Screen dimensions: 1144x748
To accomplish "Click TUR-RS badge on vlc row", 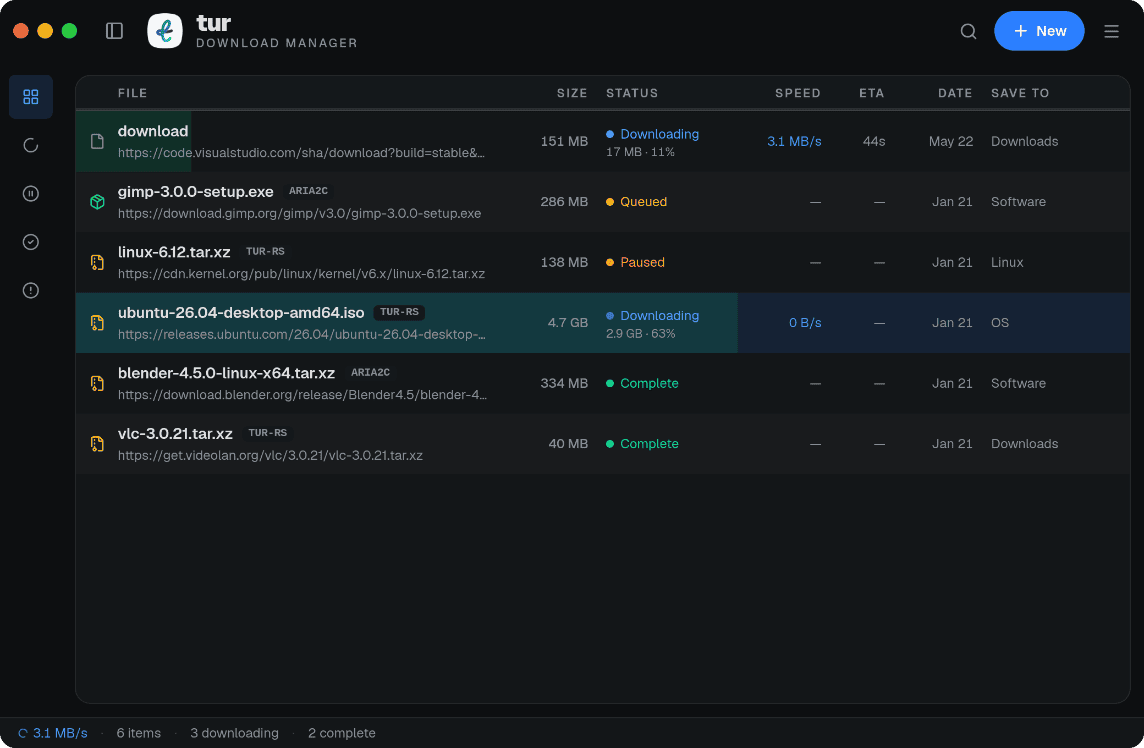I will click(267, 433).
